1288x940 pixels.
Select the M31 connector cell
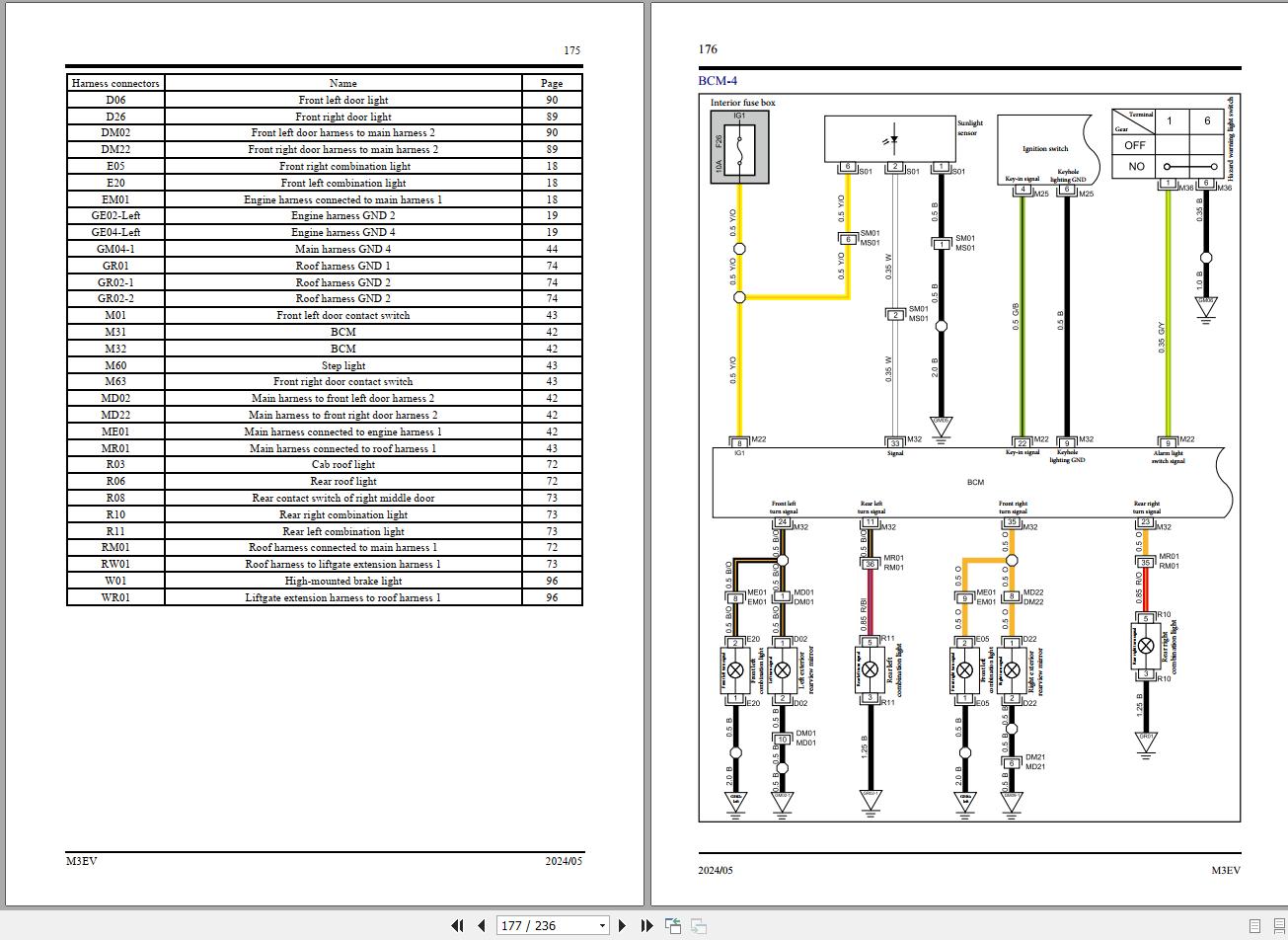pyautogui.click(x=115, y=332)
